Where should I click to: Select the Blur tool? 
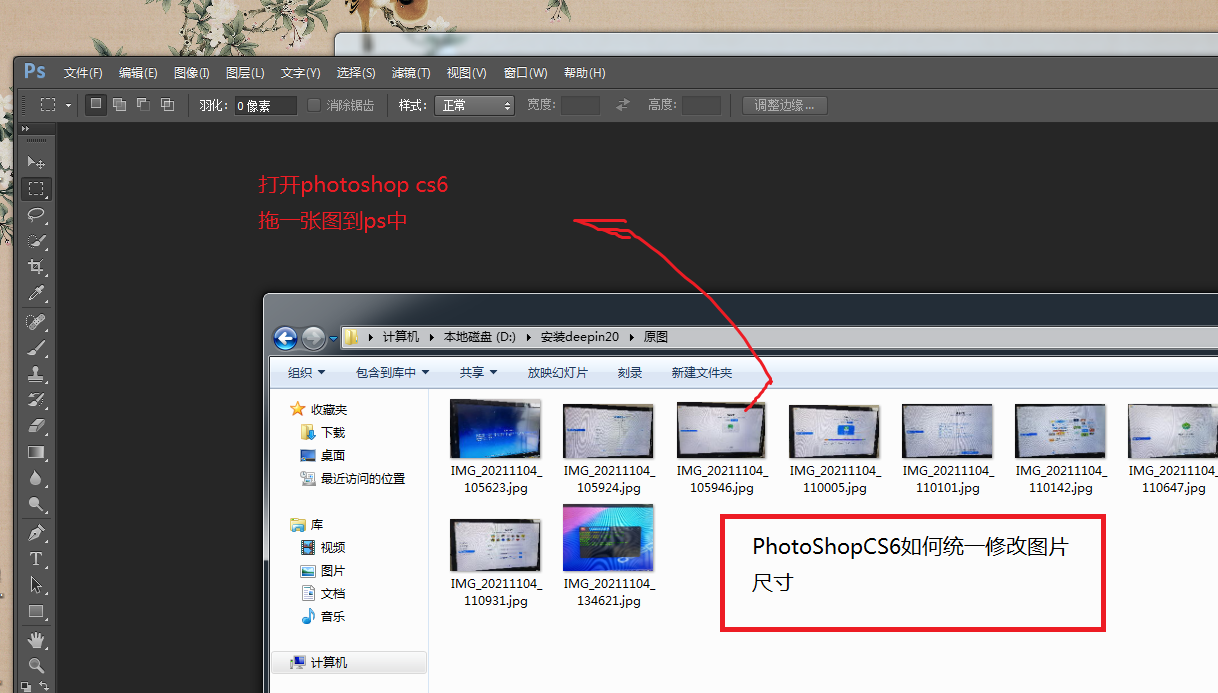(x=36, y=479)
